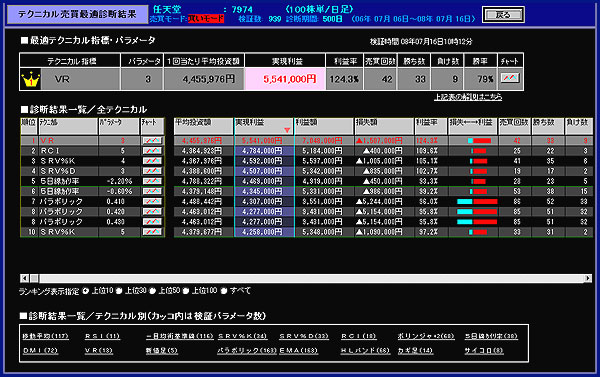Select the 上位30 ranking radio button
600x377 pixels.
point(119,291)
